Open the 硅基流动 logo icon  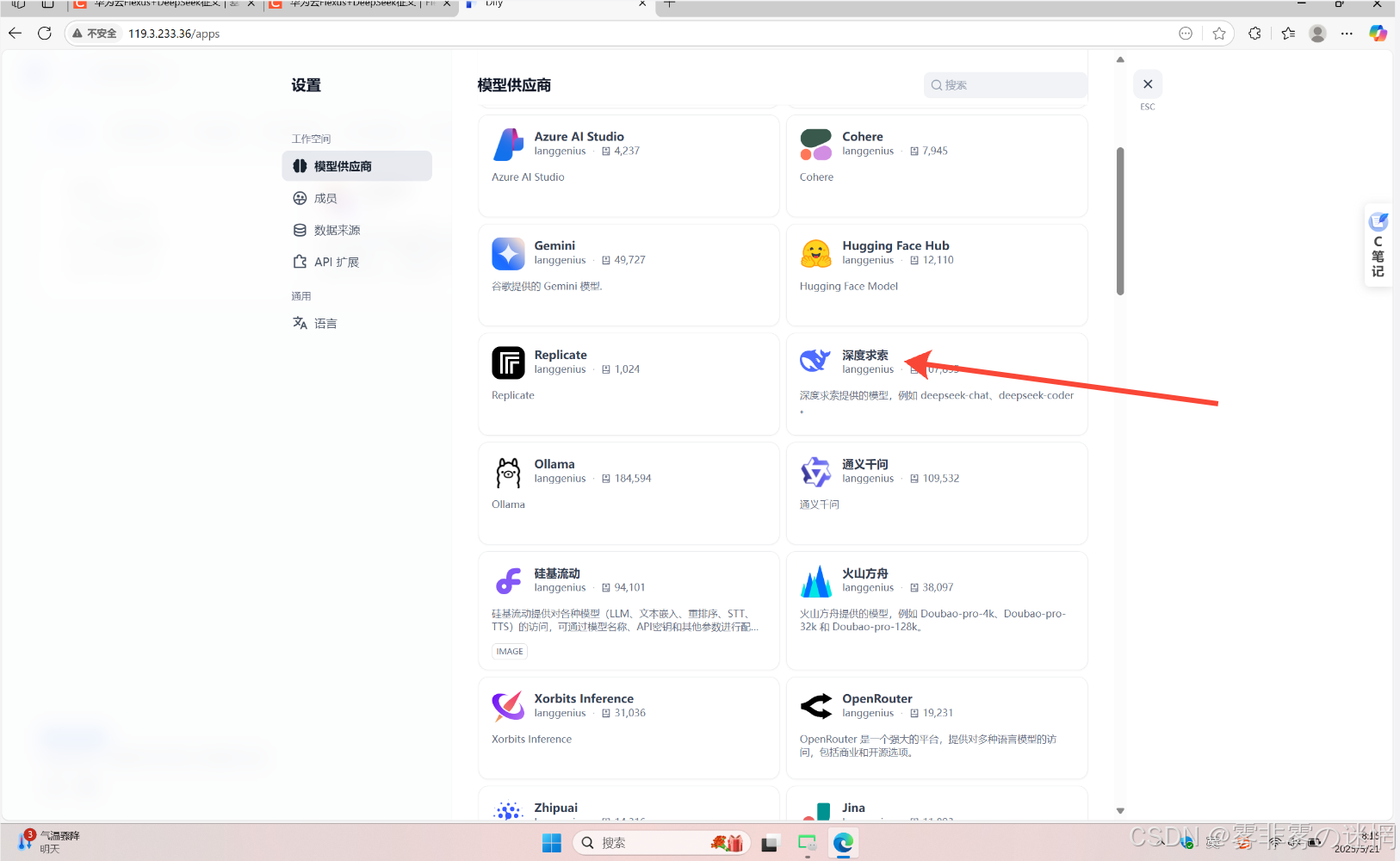(508, 582)
